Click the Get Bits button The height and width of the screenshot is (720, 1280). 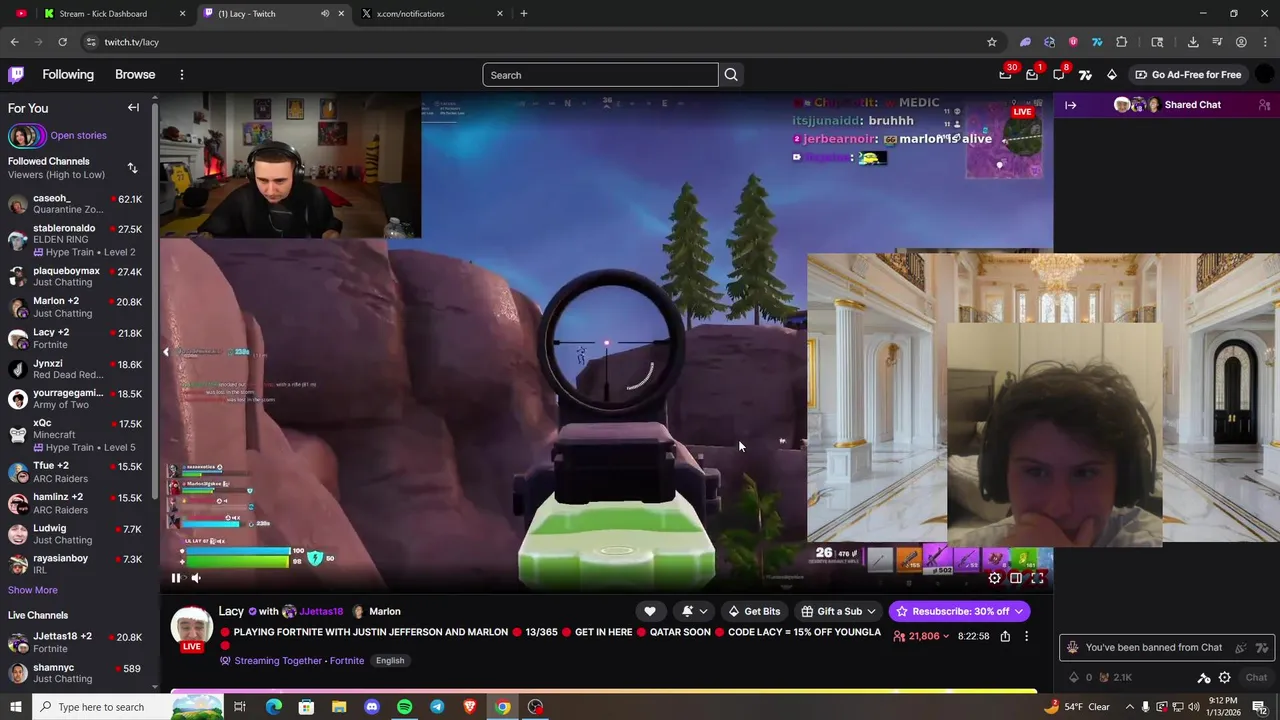point(754,611)
